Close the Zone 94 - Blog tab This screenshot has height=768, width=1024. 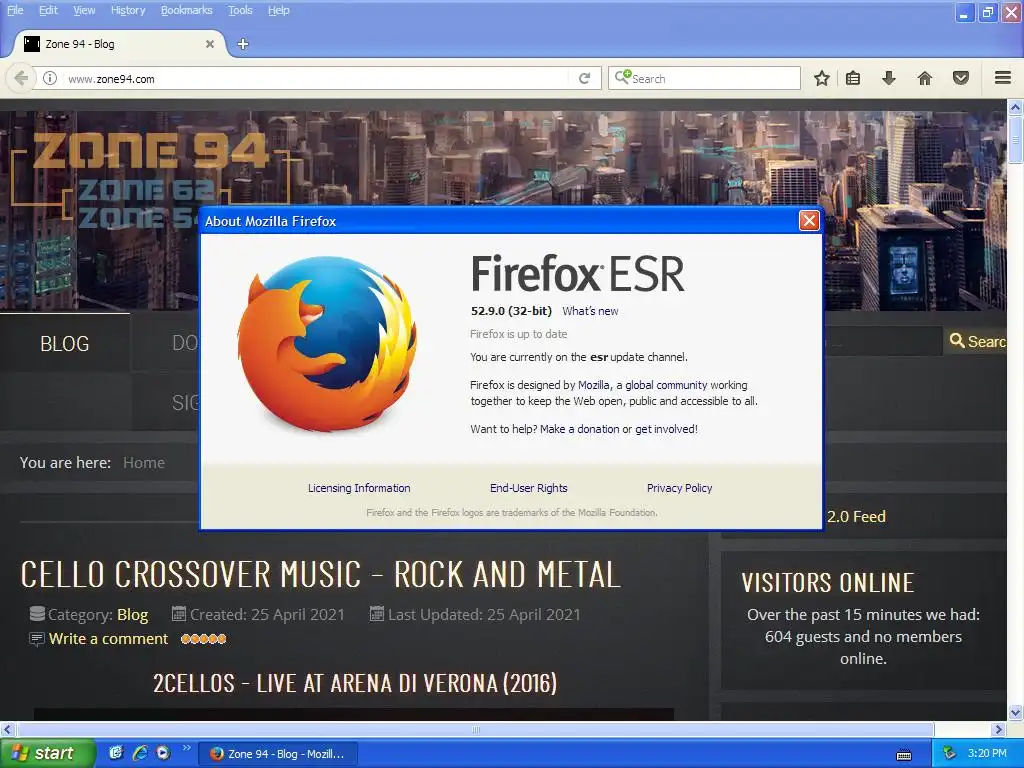coord(210,44)
